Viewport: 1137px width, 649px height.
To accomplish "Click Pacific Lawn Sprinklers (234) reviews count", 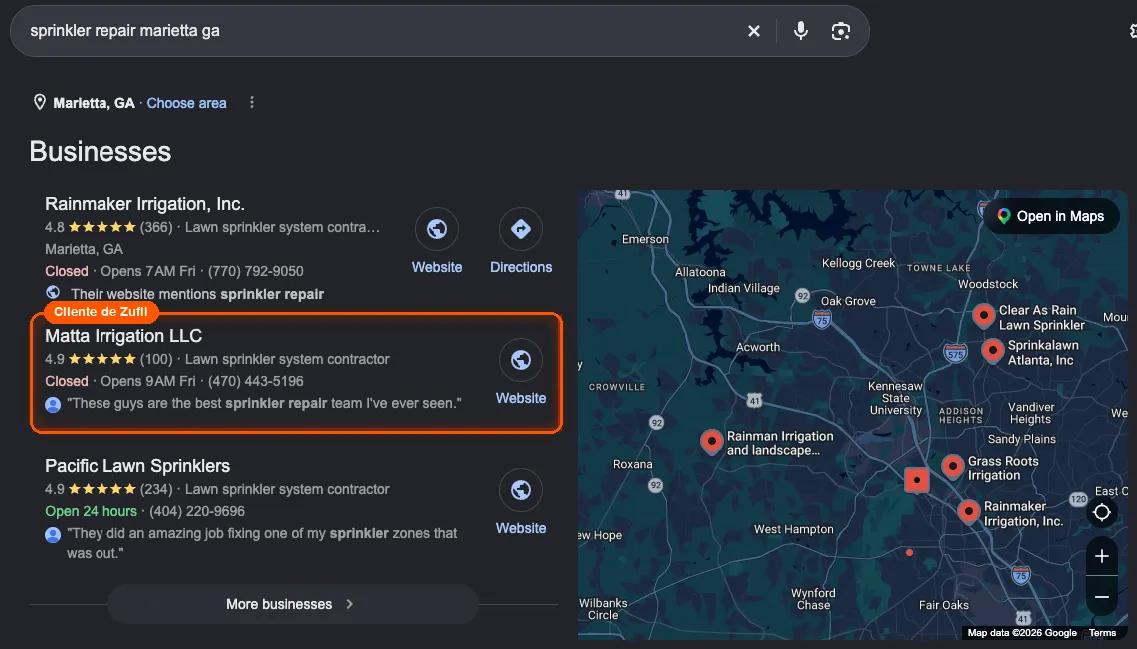I will [x=156, y=489].
